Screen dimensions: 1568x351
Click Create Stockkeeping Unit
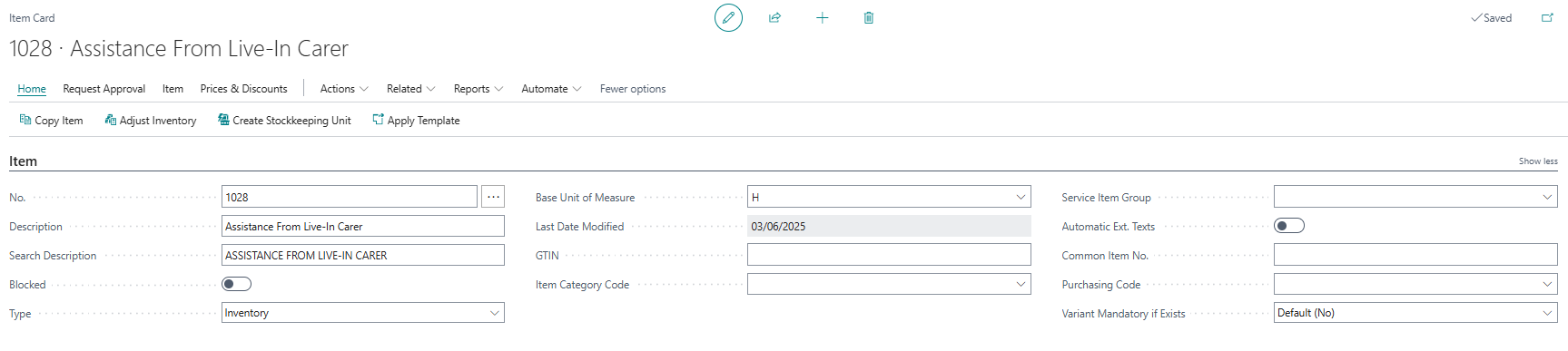[284, 120]
